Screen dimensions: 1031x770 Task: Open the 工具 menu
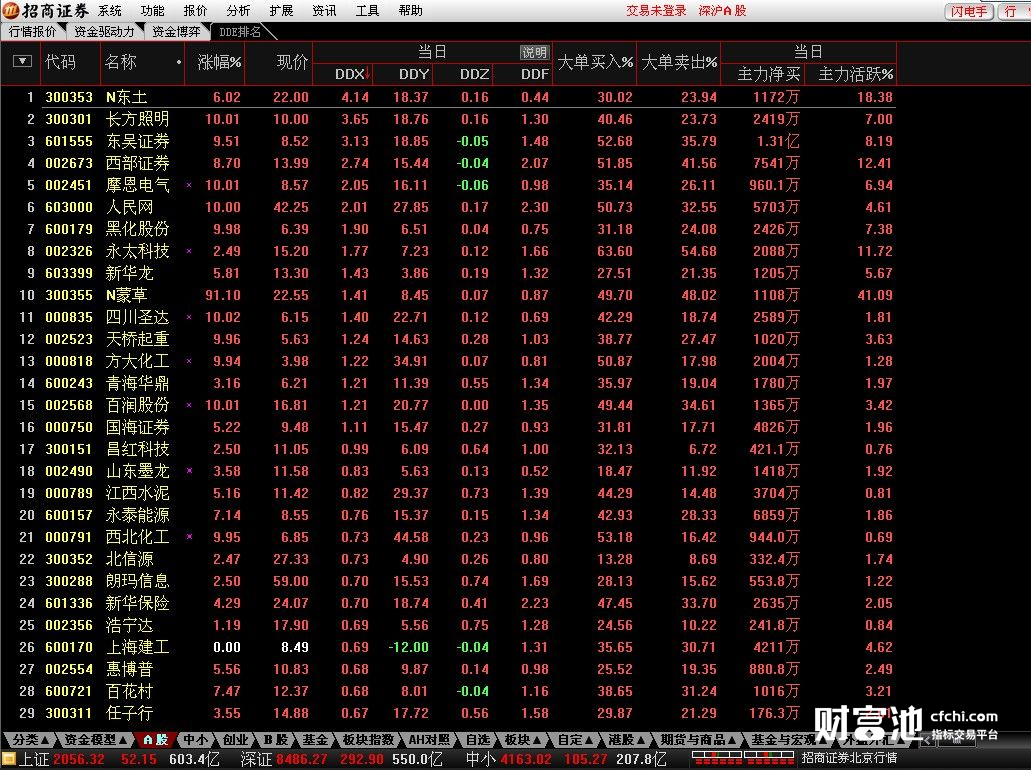[x=367, y=11]
